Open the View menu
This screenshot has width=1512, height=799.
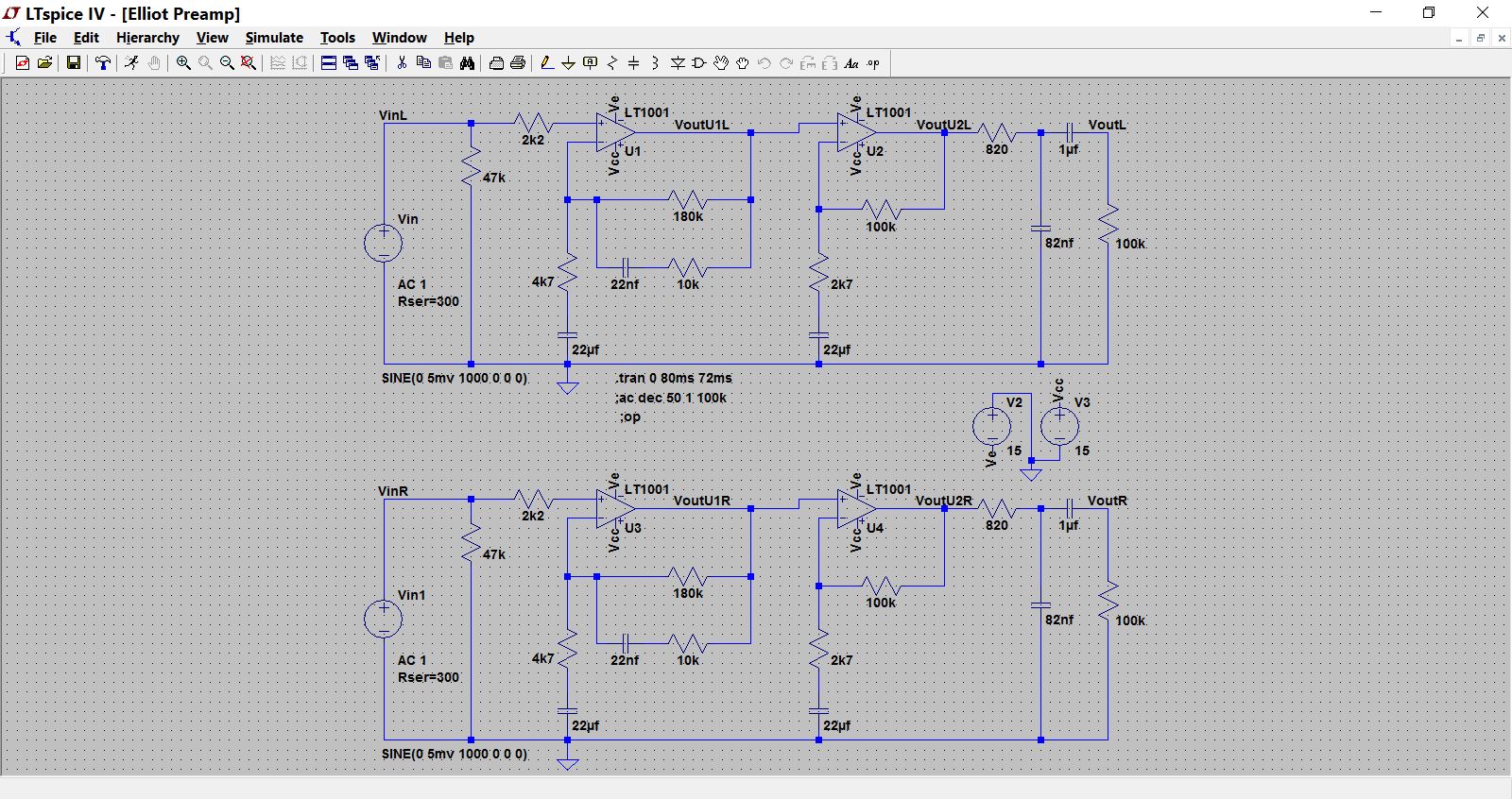(x=212, y=38)
